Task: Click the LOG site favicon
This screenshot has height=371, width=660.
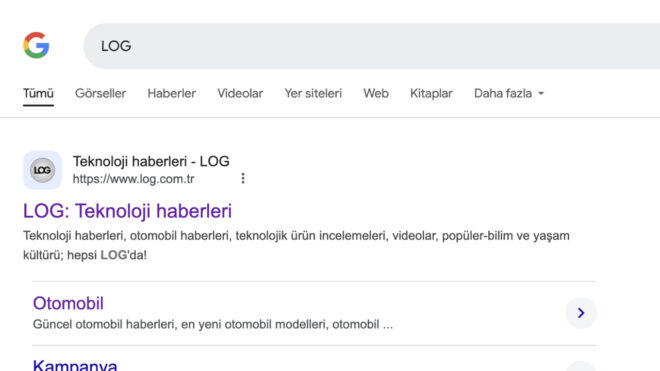Action: point(43,170)
